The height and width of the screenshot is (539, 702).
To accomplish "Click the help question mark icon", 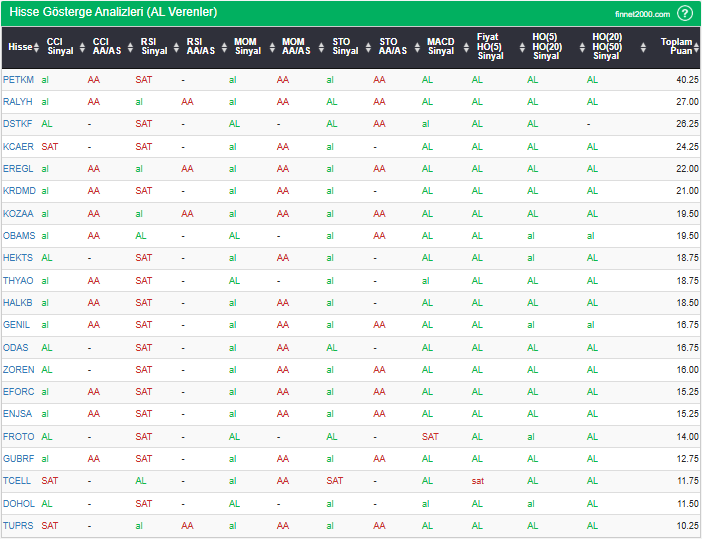I will click(684, 13).
